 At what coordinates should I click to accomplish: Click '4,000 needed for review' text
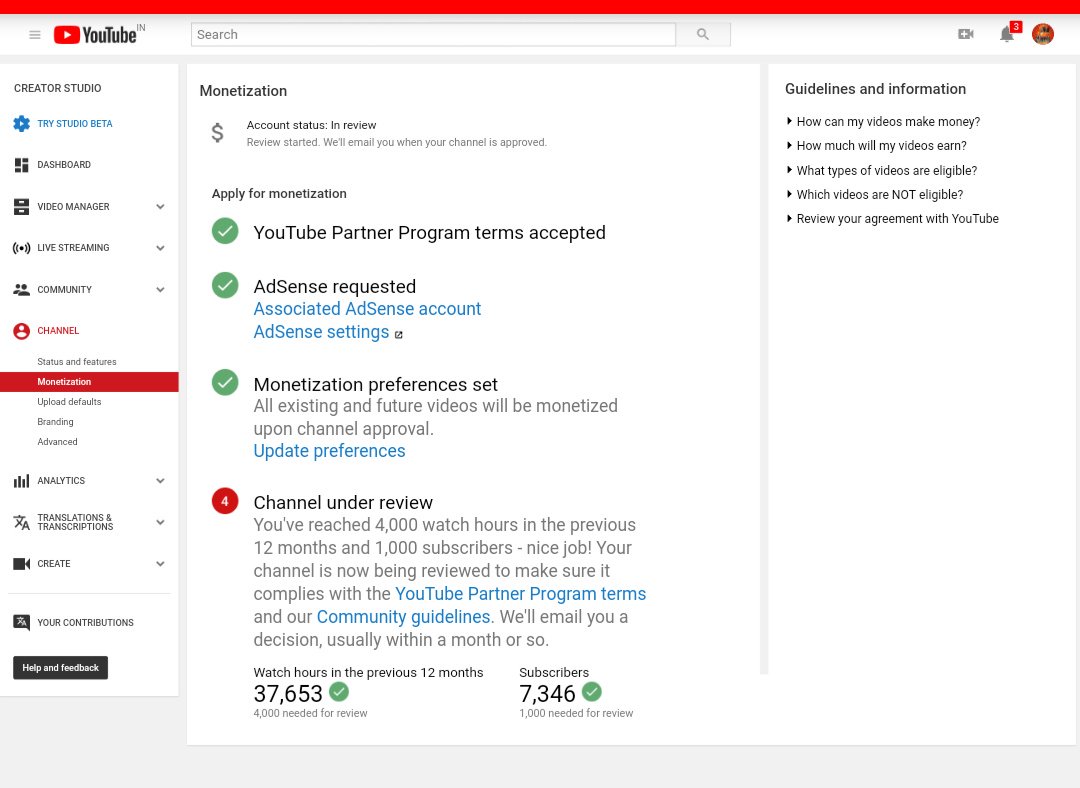pos(311,714)
